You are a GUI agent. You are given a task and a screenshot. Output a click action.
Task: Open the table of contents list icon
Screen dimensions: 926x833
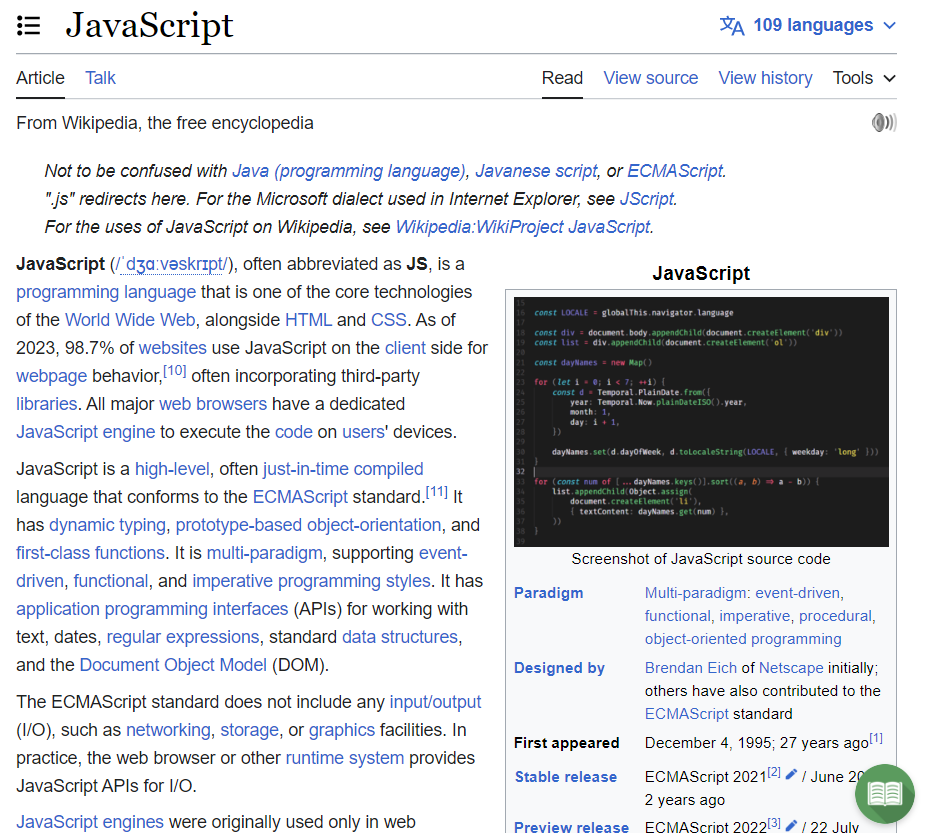pyautogui.click(x=28, y=26)
